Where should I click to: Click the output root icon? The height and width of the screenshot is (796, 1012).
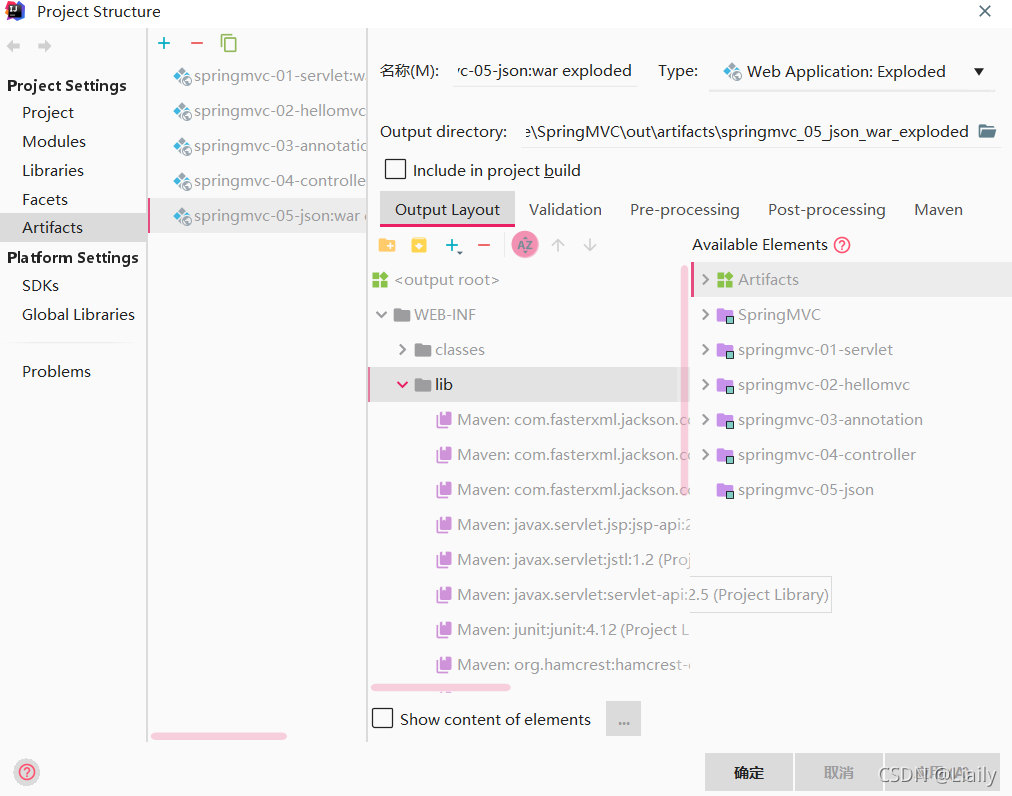(x=380, y=280)
